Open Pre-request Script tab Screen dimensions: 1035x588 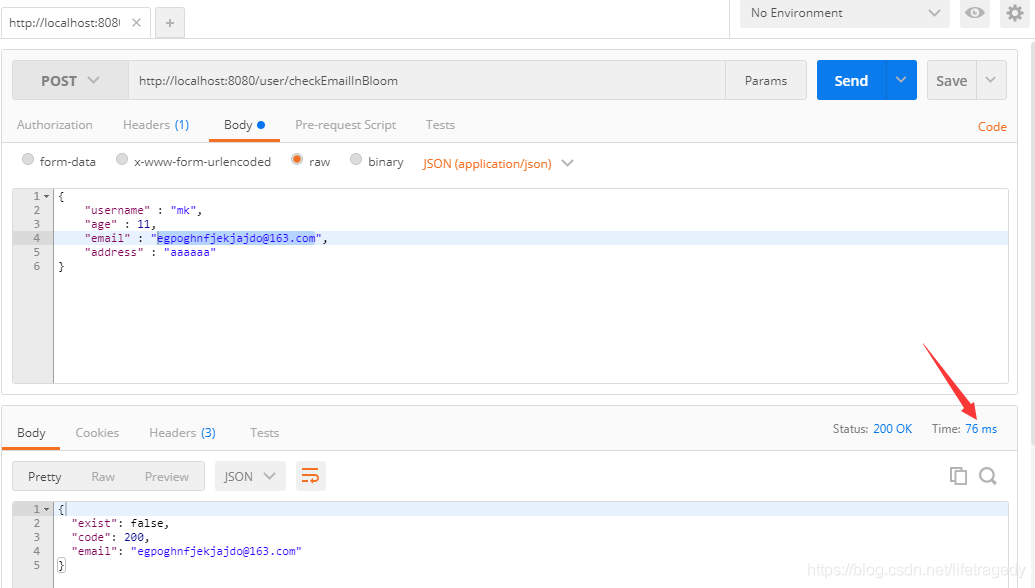coord(345,125)
